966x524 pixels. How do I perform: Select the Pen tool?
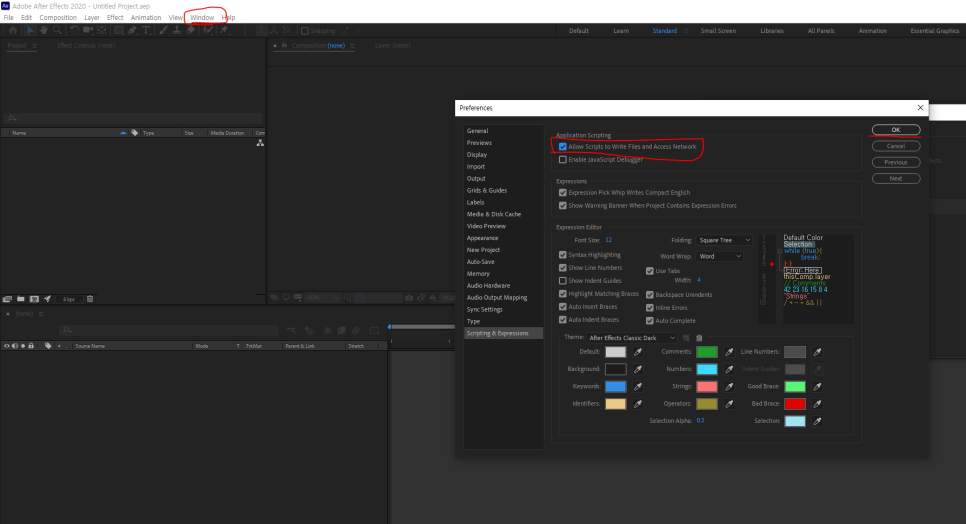tap(132, 30)
